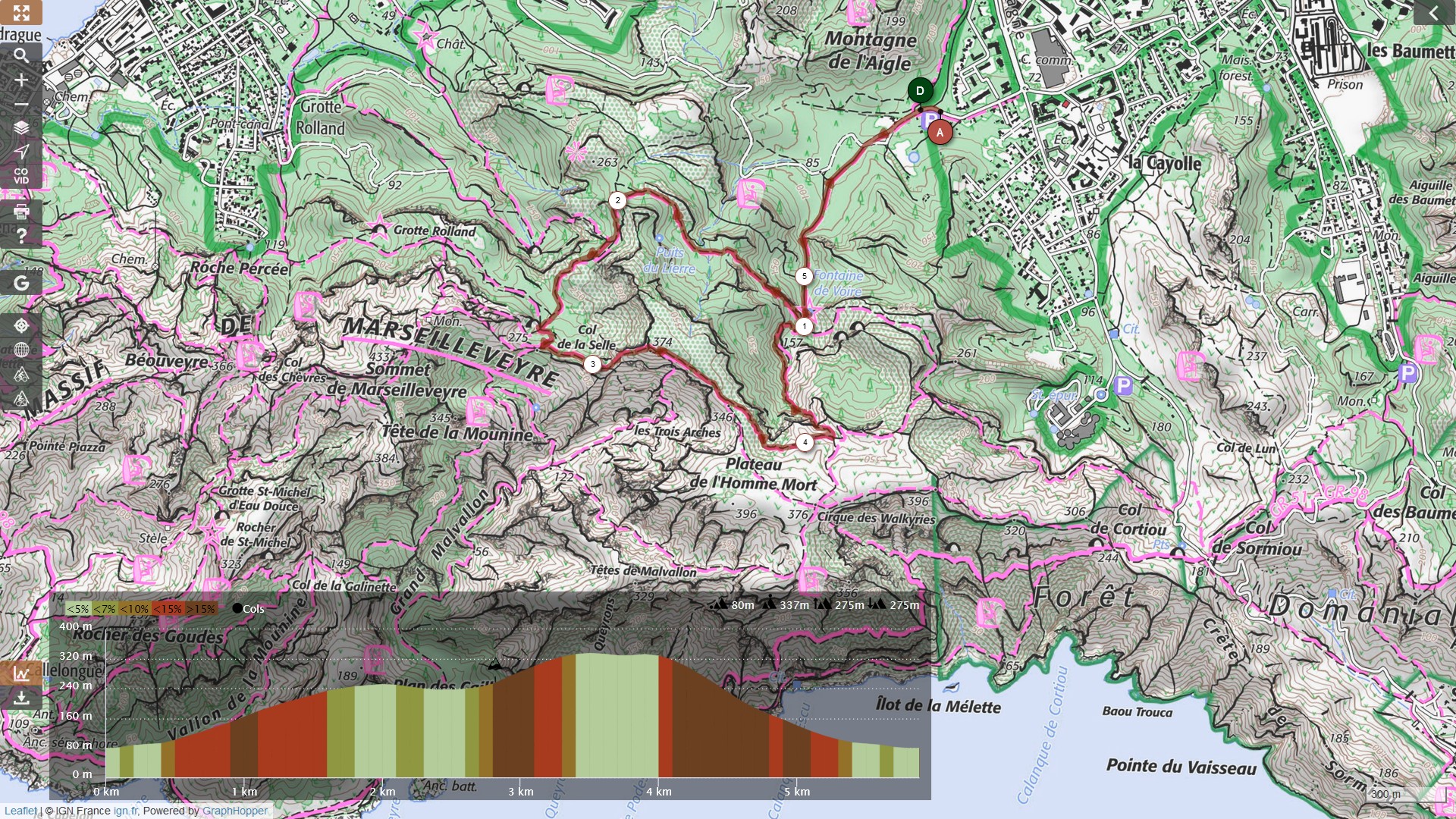Click the col marker on elevation profile
The image size is (1456, 819).
pos(494,665)
